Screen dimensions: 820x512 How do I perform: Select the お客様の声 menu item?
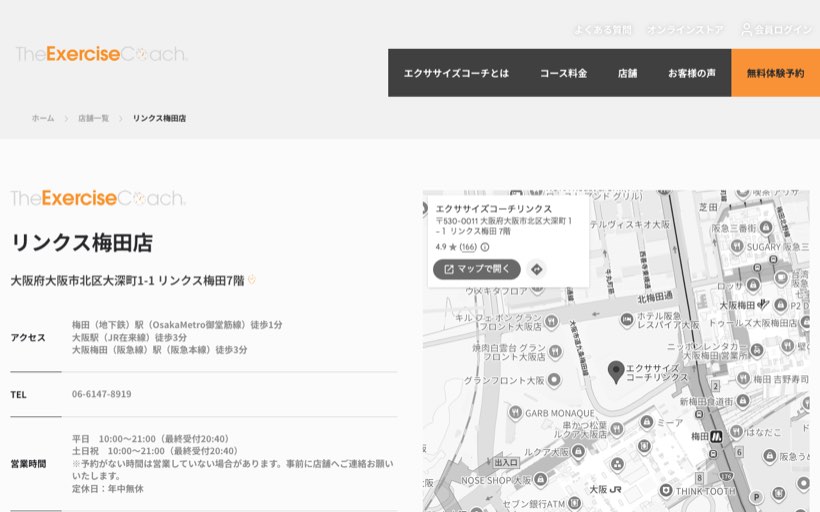tap(691, 73)
